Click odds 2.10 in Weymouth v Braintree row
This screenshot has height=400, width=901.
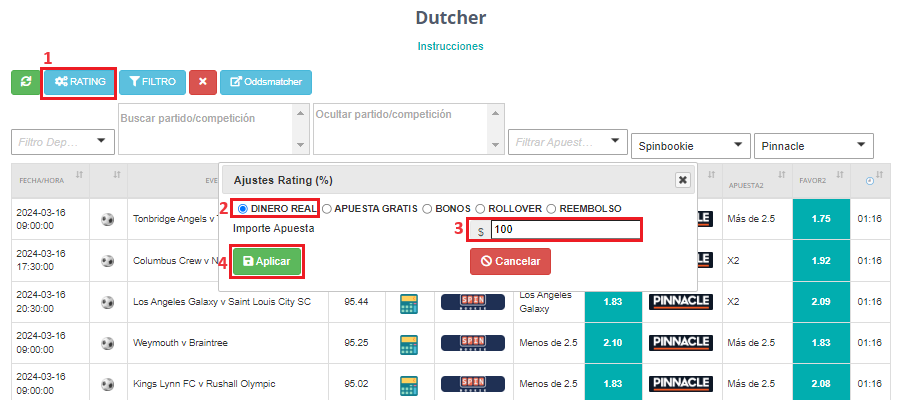613,343
